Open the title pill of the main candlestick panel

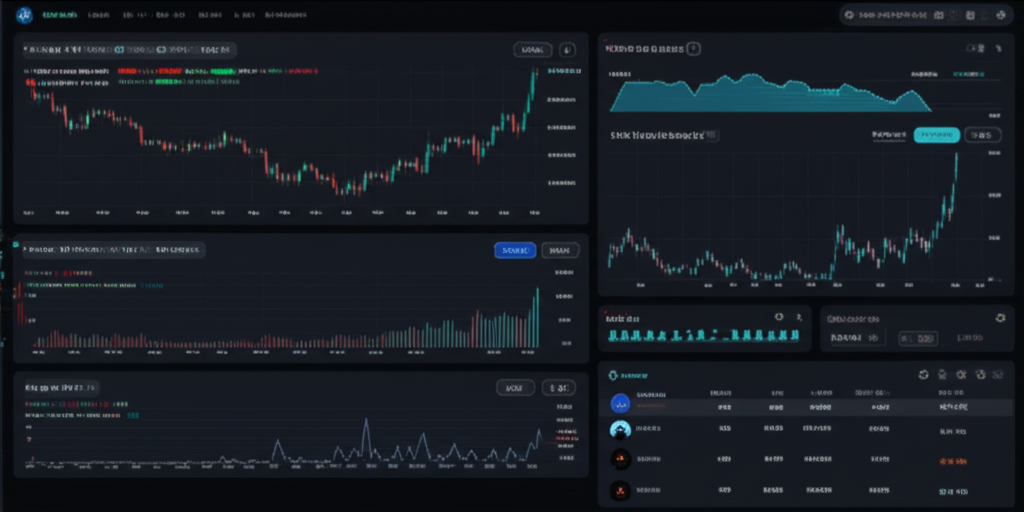(129, 50)
